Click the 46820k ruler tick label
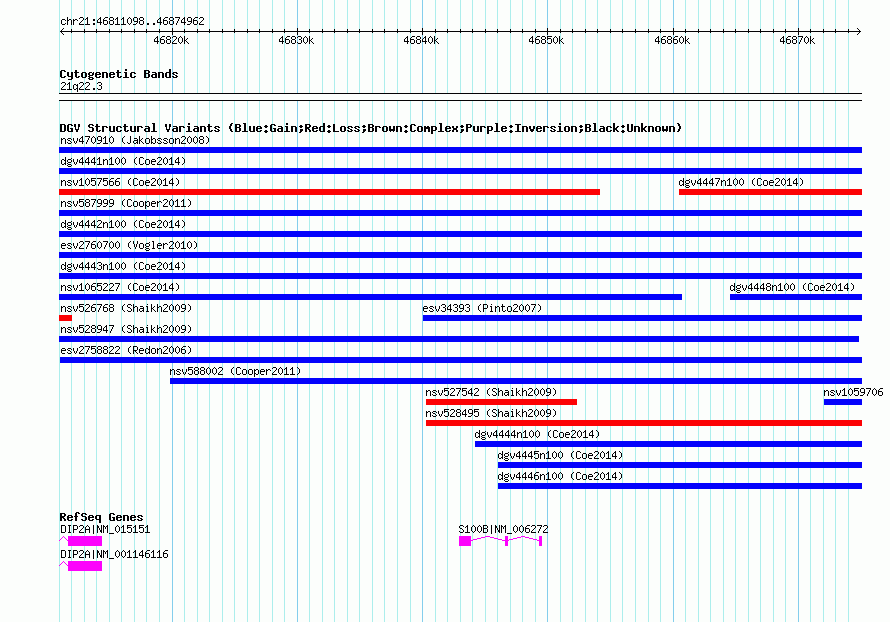The width and height of the screenshot is (890, 622). [x=171, y=40]
